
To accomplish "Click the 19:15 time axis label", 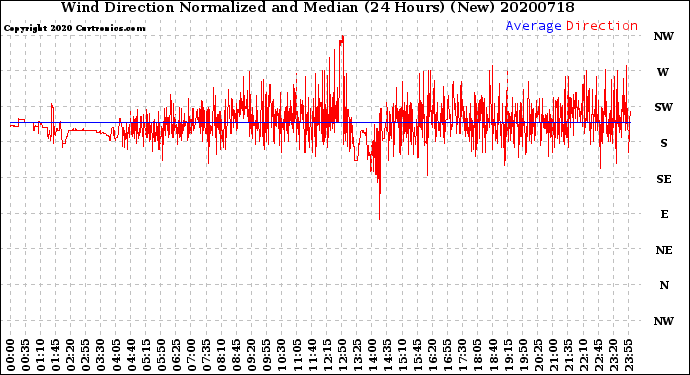I will click(x=508, y=355).
